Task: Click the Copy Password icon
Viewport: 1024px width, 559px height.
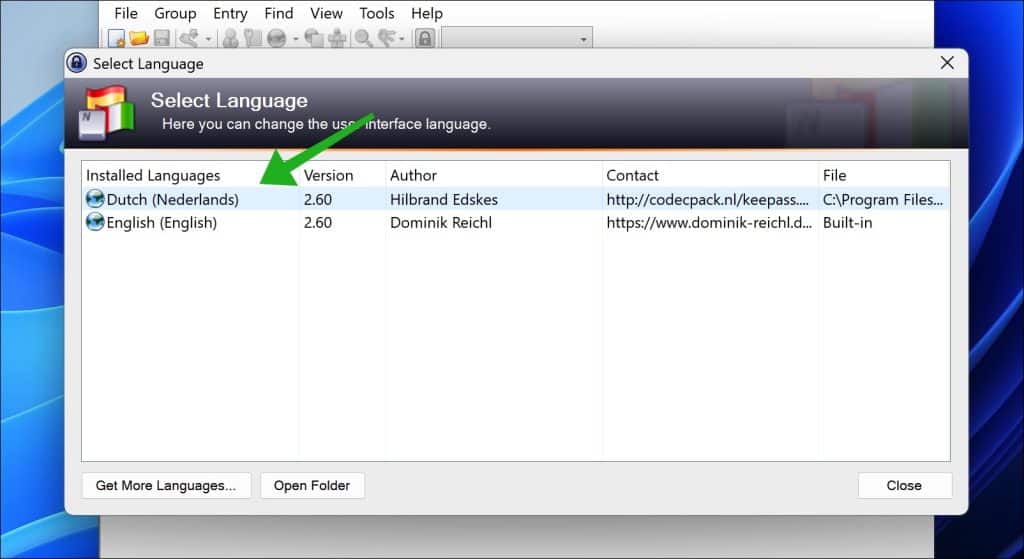Action: 252,39
